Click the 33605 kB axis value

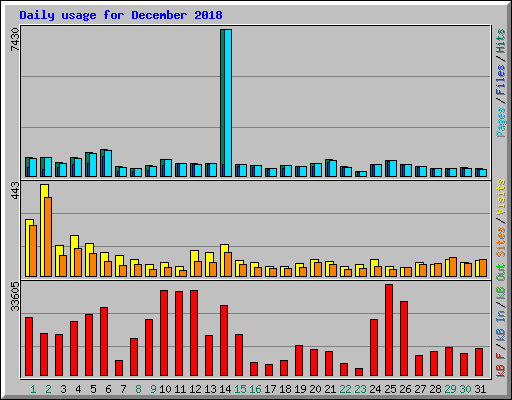coord(15,296)
